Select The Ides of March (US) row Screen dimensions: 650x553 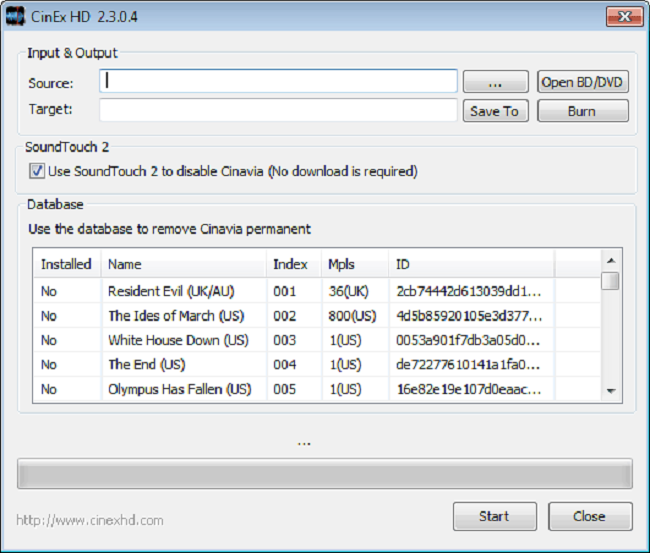(x=317, y=316)
